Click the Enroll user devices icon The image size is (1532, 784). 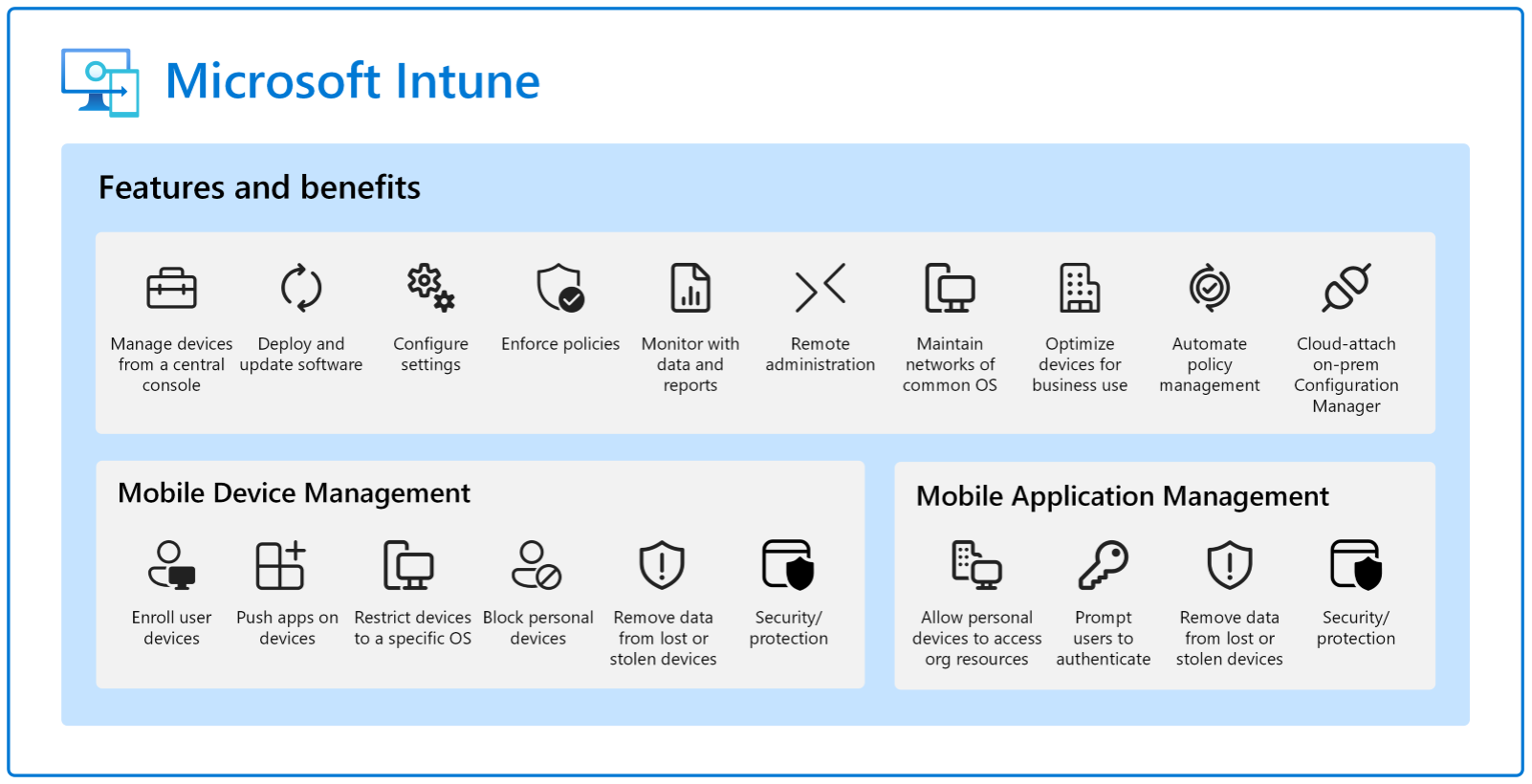(x=172, y=565)
